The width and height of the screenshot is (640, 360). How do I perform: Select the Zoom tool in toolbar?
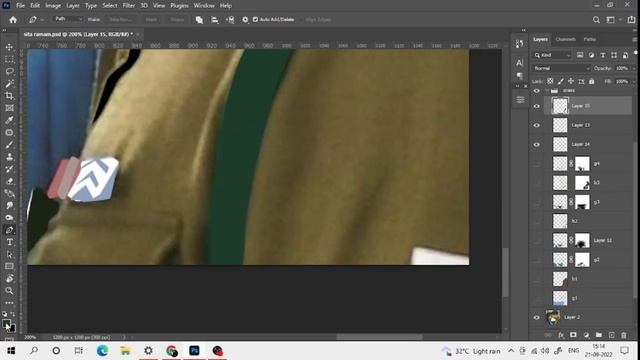(9, 291)
